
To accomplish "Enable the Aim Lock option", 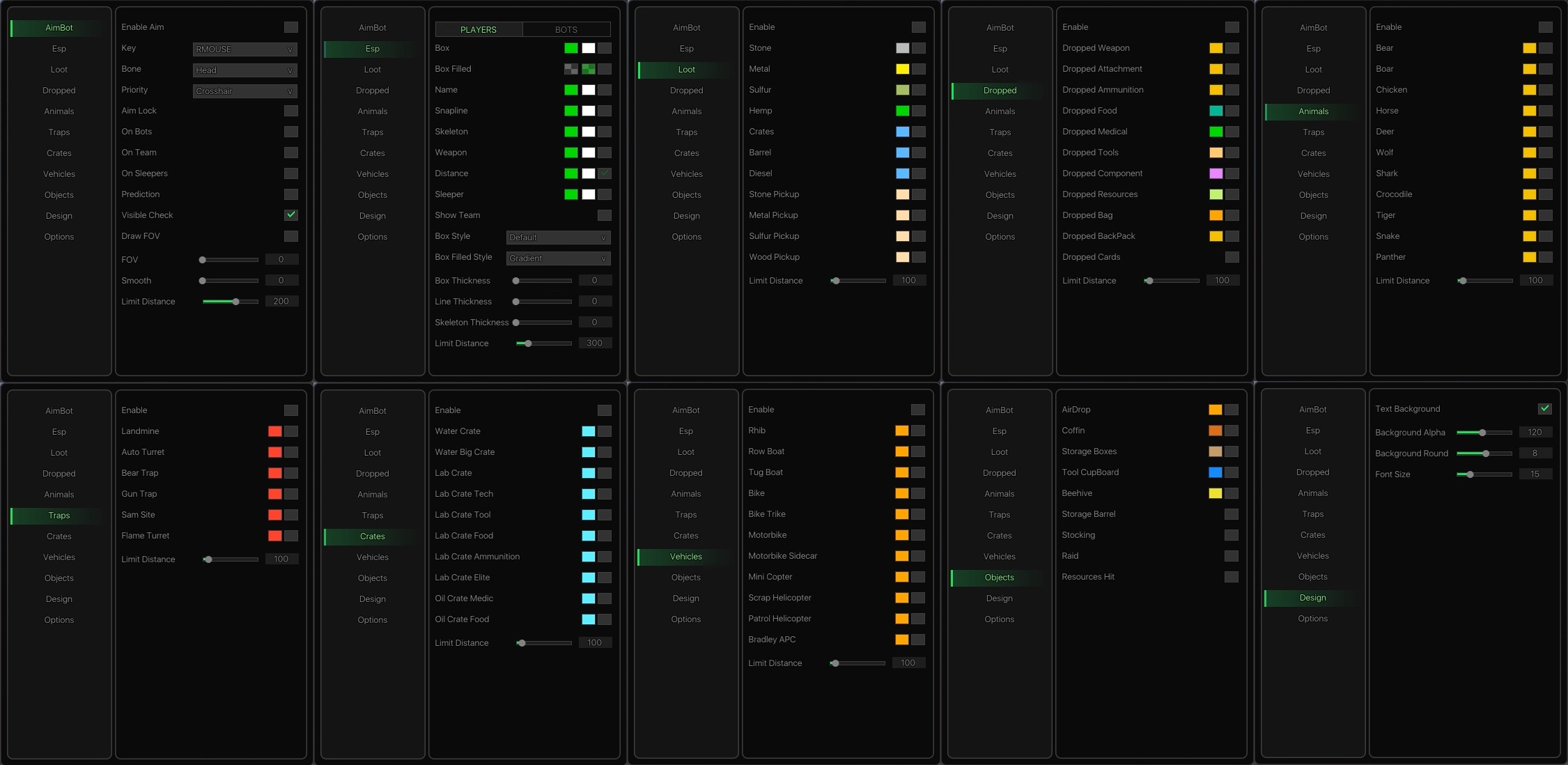I will pyautogui.click(x=291, y=111).
